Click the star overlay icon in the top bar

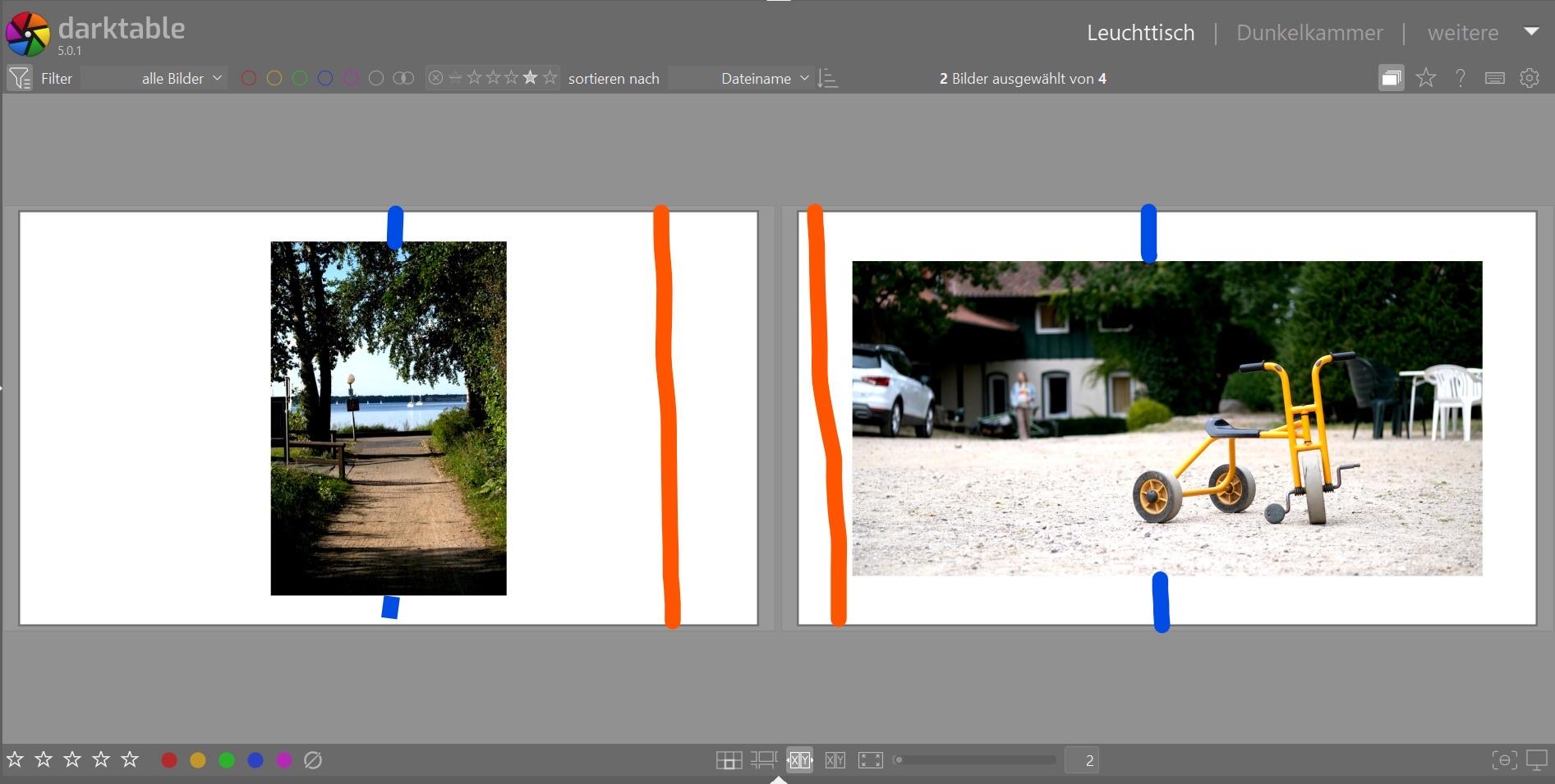(x=1426, y=78)
